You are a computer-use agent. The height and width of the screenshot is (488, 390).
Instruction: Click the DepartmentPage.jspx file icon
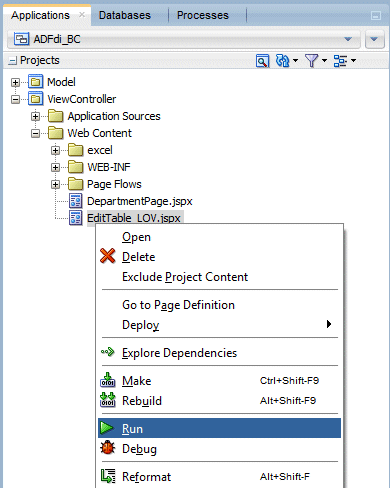[76, 201]
